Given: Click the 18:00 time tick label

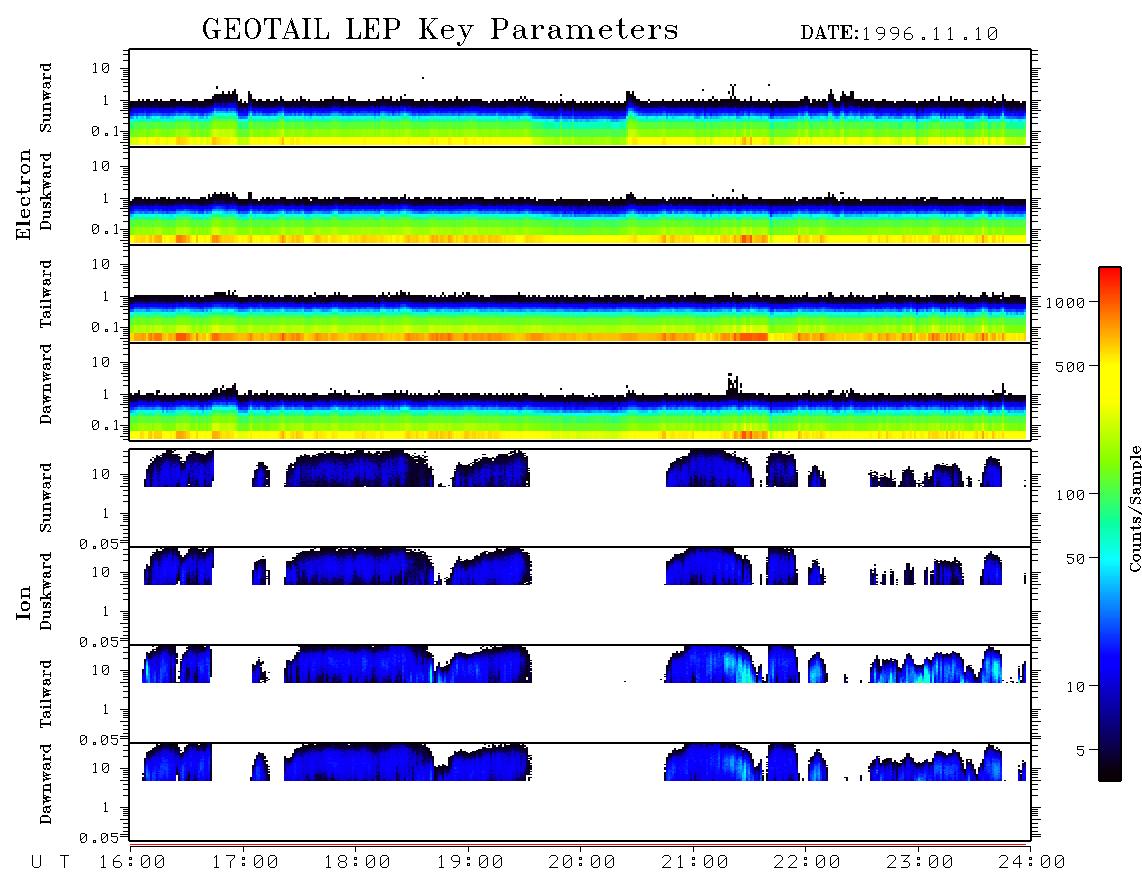Looking at the screenshot, I should [357, 862].
